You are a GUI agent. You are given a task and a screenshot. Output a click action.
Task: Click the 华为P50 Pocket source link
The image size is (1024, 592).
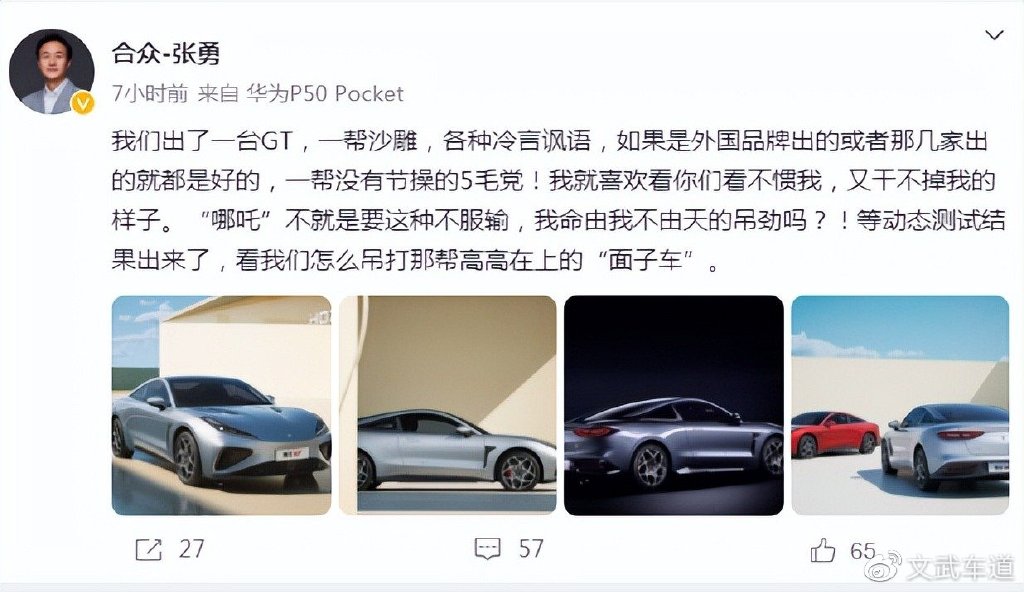[x=325, y=94]
